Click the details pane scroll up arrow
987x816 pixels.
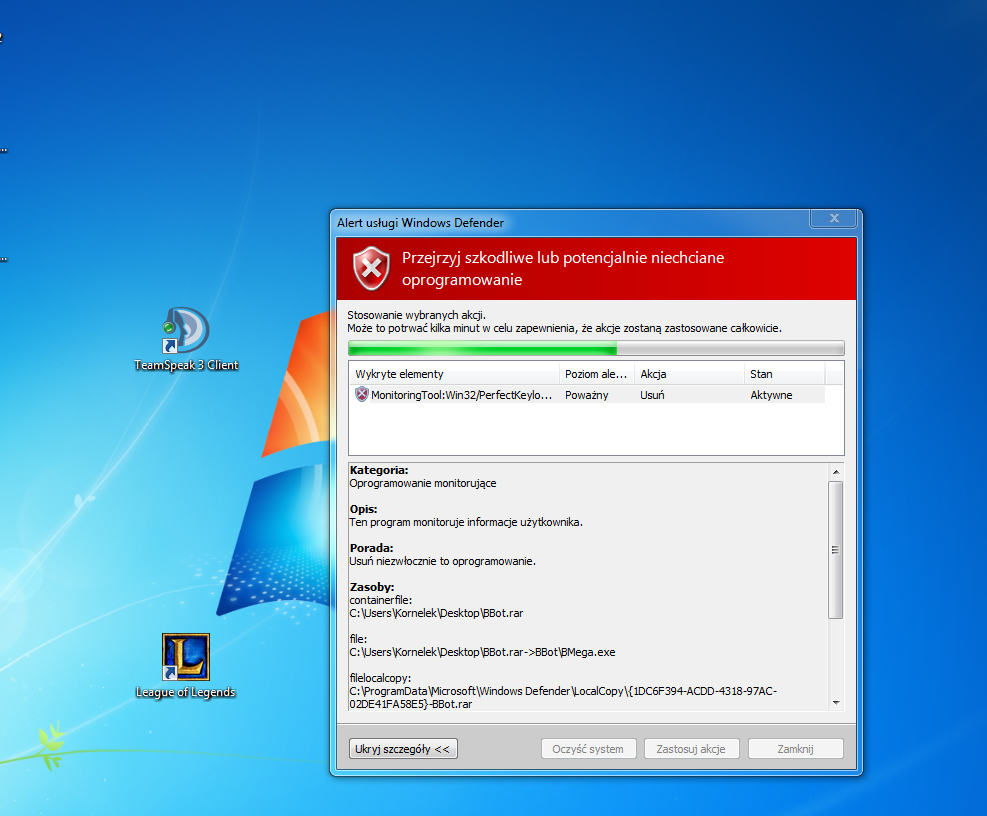[x=836, y=472]
